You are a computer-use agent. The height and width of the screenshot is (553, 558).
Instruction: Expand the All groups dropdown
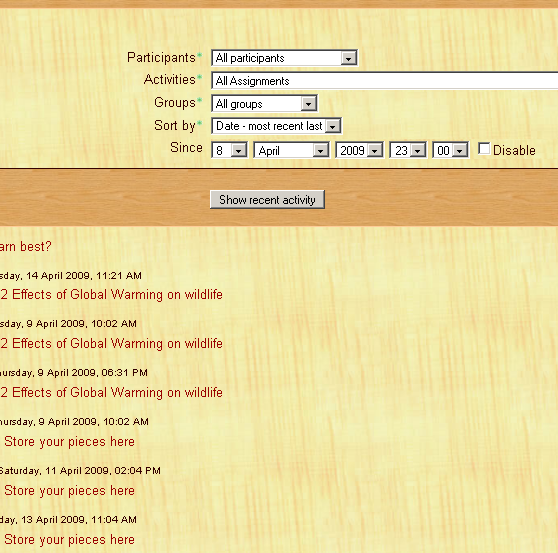click(264, 104)
